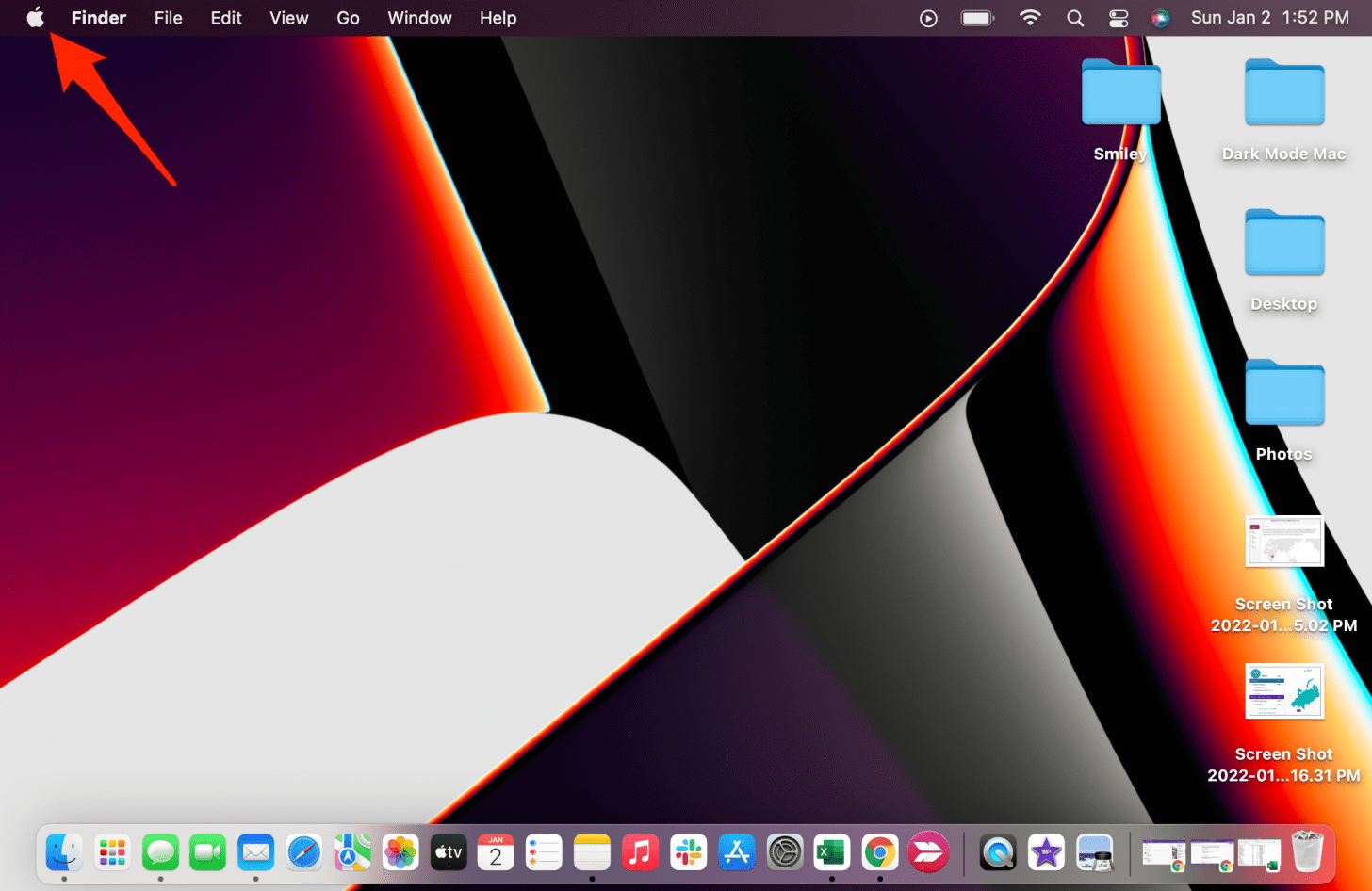Open the App Store from Dock

coord(736,853)
